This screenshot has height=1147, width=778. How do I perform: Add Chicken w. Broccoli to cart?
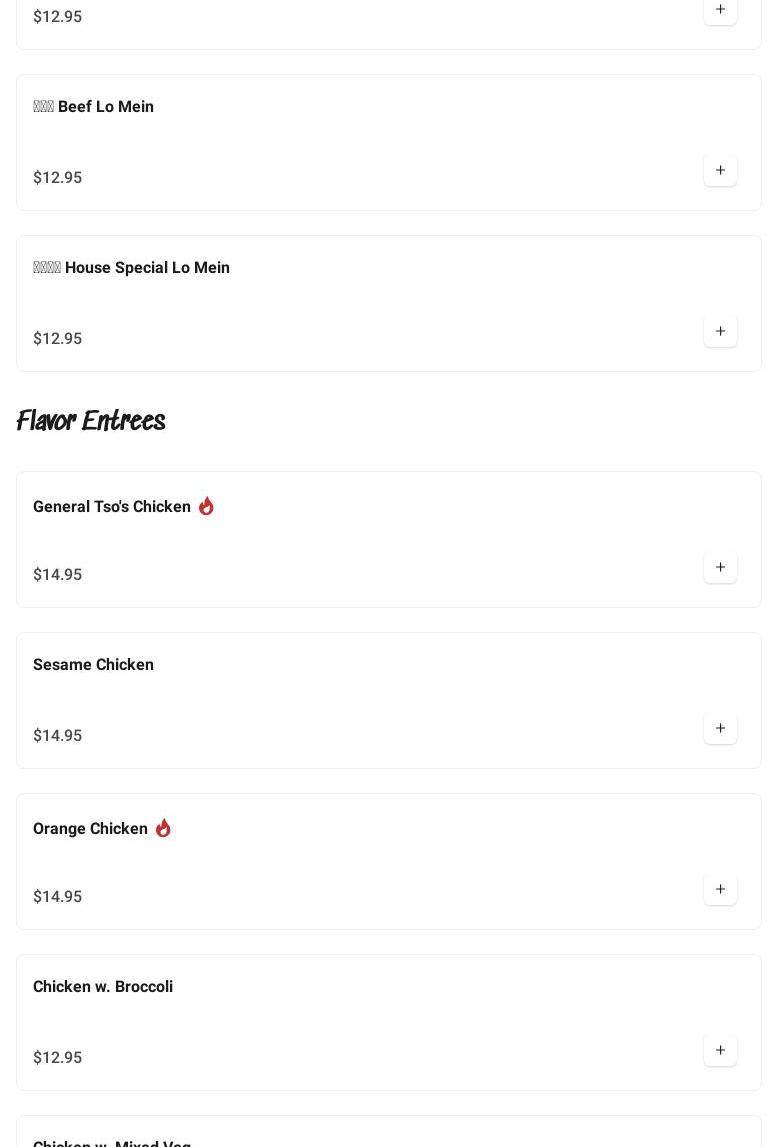click(720, 1050)
